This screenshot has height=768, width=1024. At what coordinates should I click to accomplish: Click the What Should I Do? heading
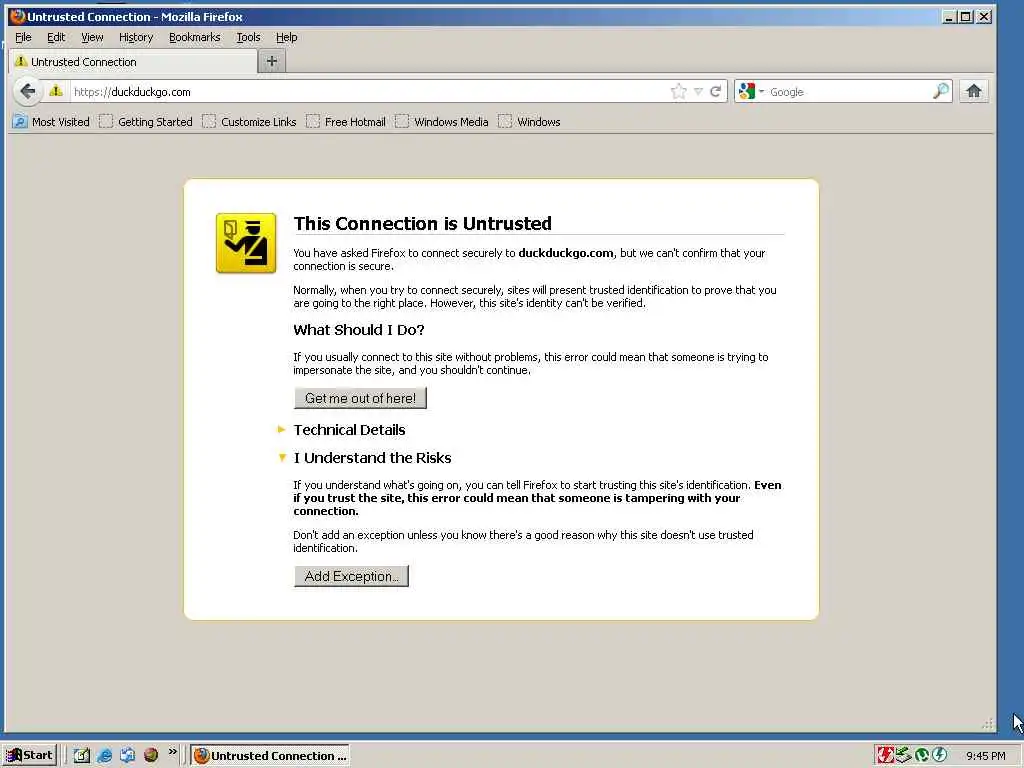pyautogui.click(x=359, y=330)
